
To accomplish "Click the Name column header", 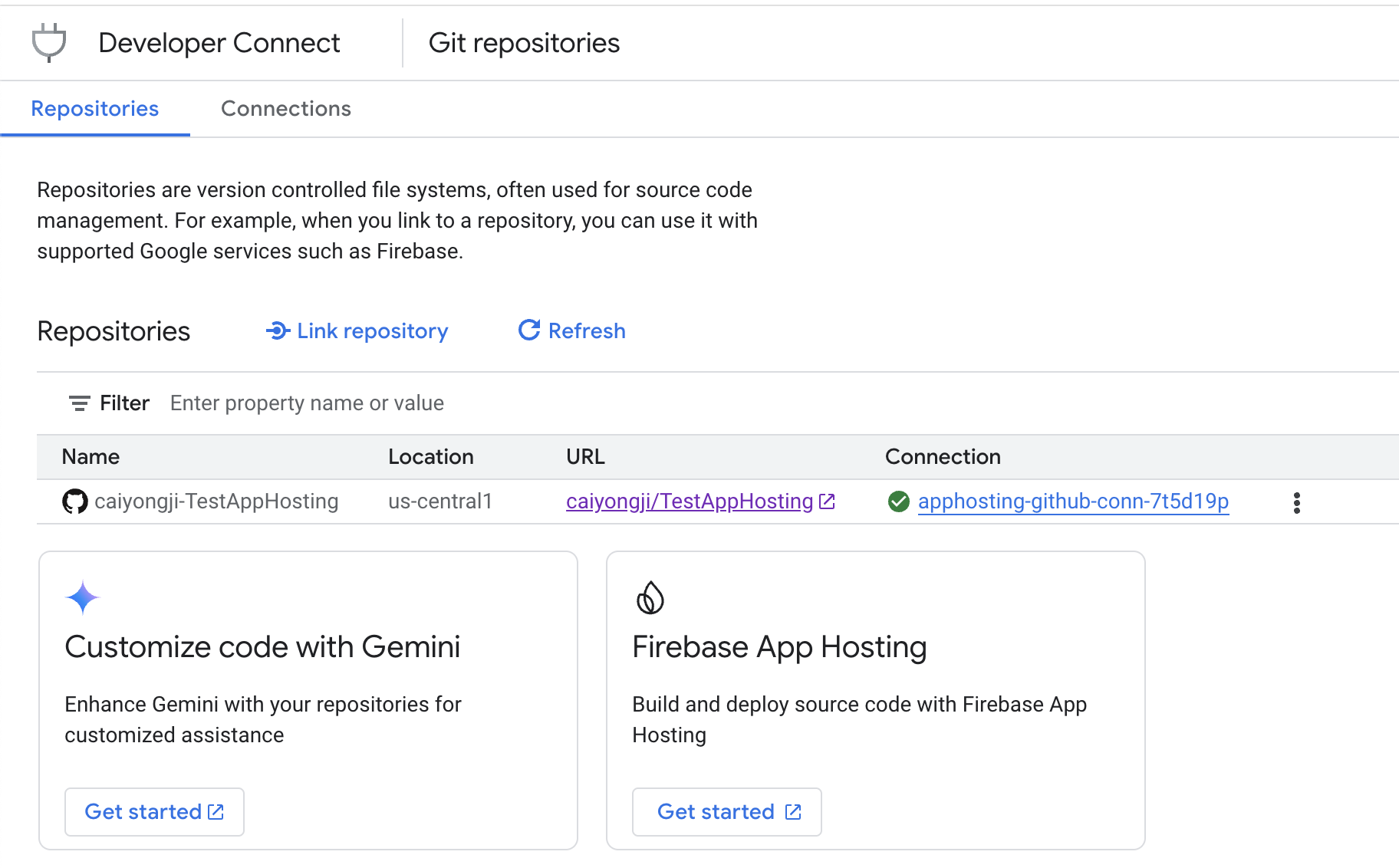I will tap(91, 457).
